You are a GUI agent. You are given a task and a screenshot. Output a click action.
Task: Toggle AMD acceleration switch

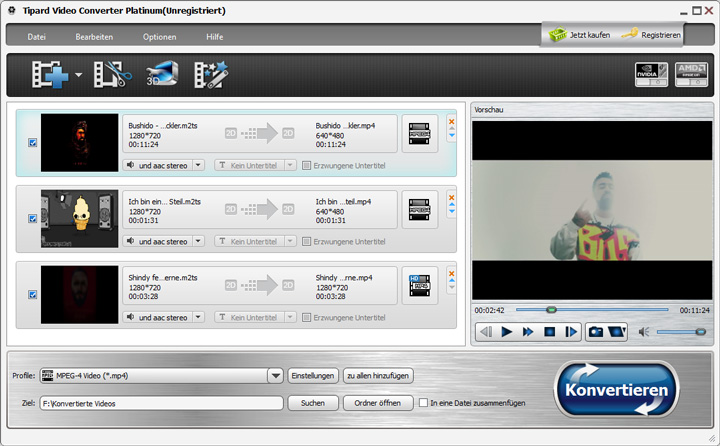pos(691,74)
